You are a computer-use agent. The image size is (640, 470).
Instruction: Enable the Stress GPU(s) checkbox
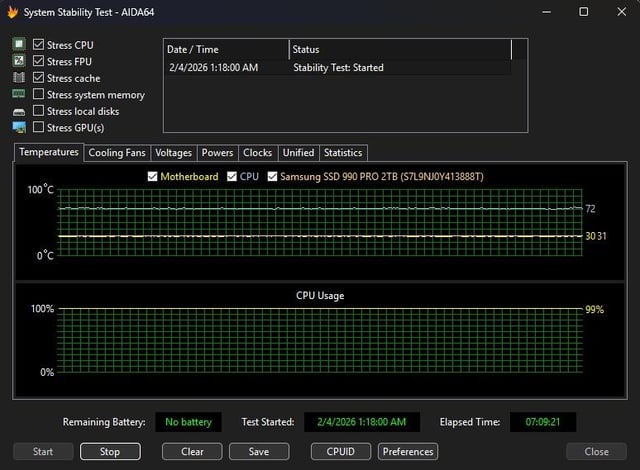click(39, 128)
